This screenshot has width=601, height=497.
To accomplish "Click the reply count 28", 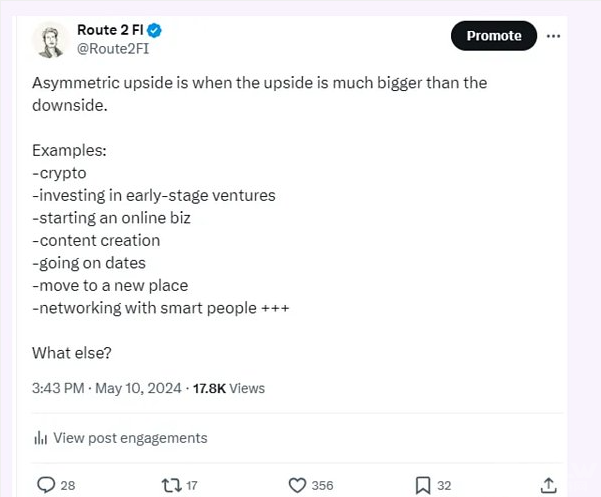I will click(x=68, y=486).
